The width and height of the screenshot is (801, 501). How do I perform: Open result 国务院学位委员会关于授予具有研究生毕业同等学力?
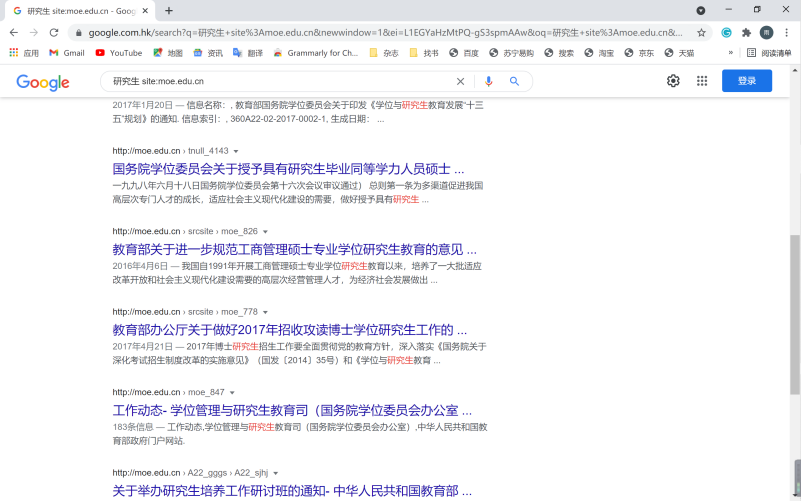(x=288, y=169)
